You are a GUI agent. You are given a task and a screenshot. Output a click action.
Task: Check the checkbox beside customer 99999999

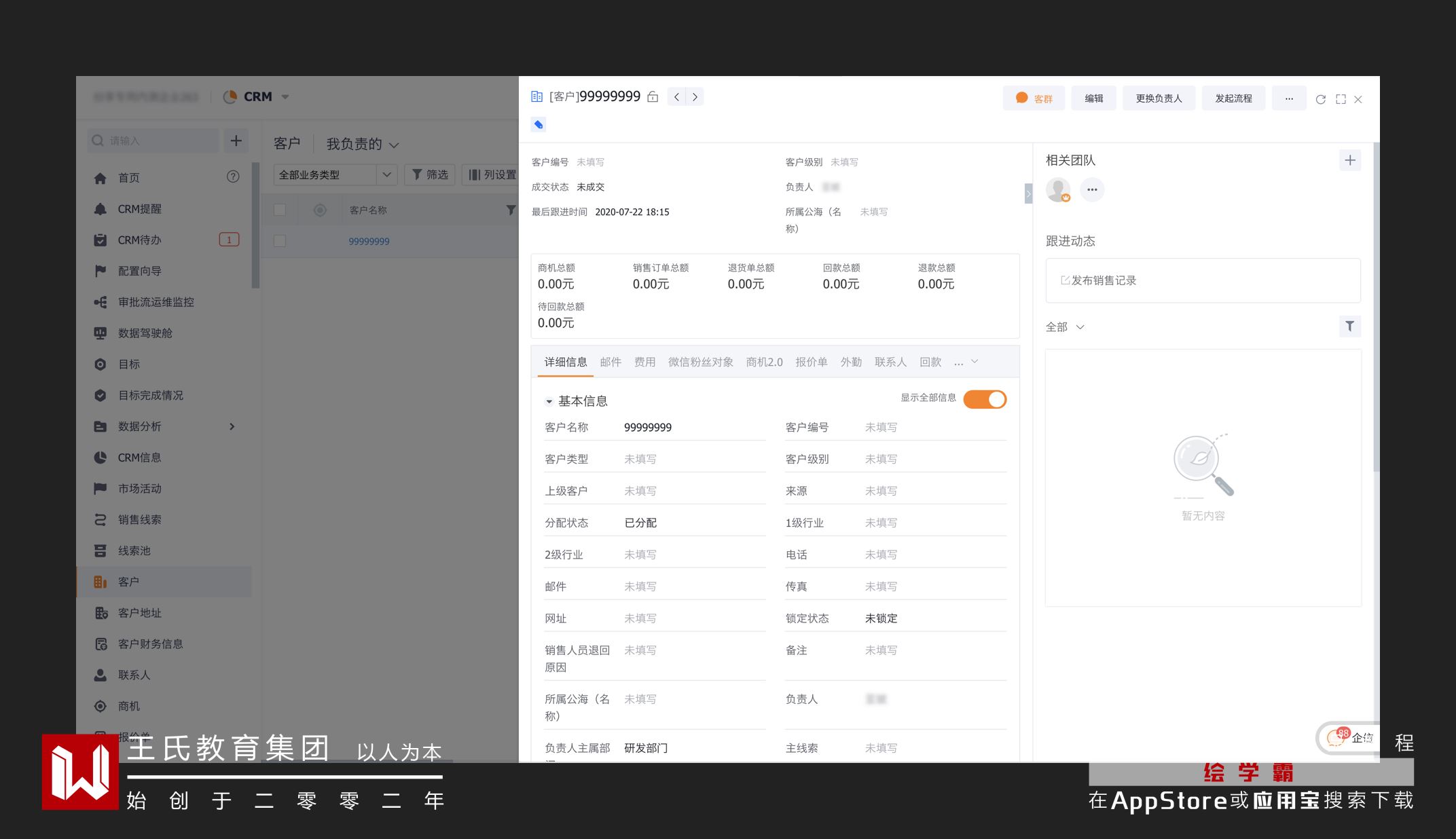tap(280, 241)
